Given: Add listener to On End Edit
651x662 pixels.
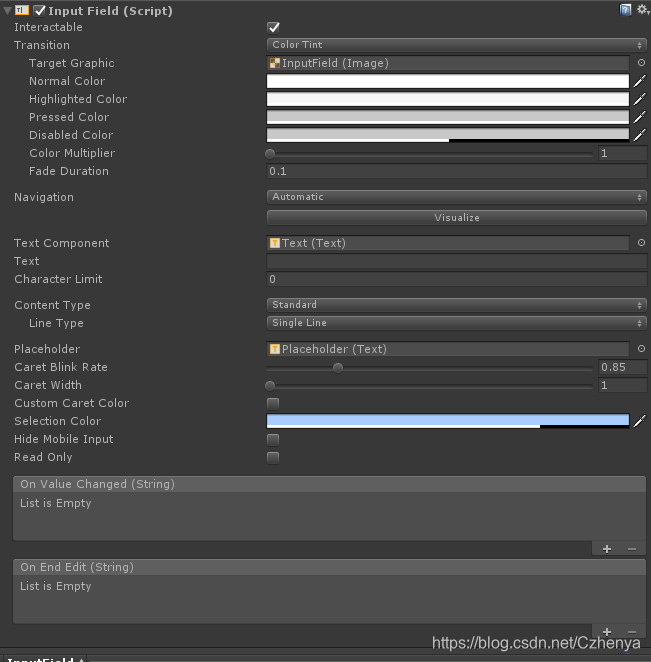Looking at the screenshot, I should (607, 632).
